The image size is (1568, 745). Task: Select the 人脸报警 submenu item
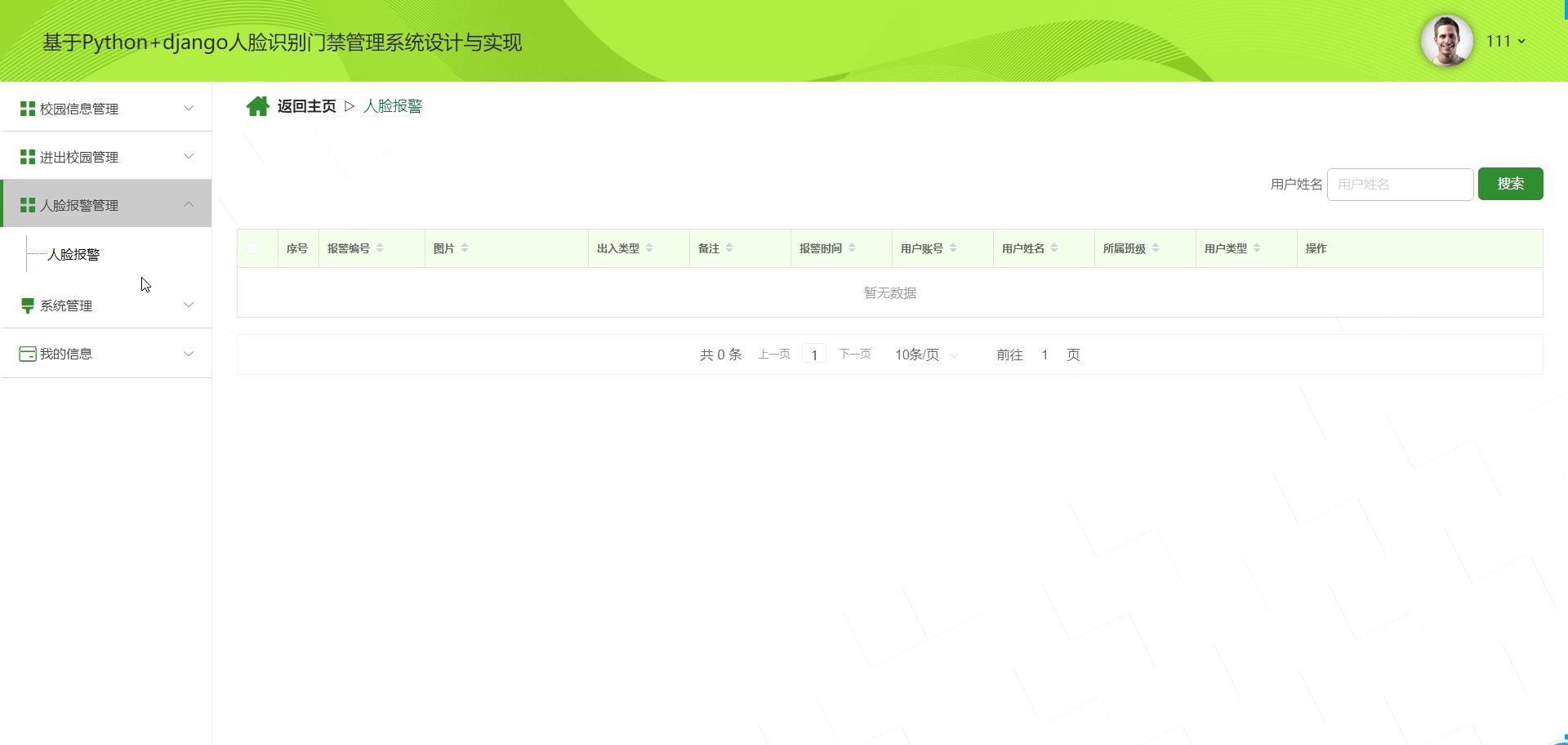tap(73, 254)
